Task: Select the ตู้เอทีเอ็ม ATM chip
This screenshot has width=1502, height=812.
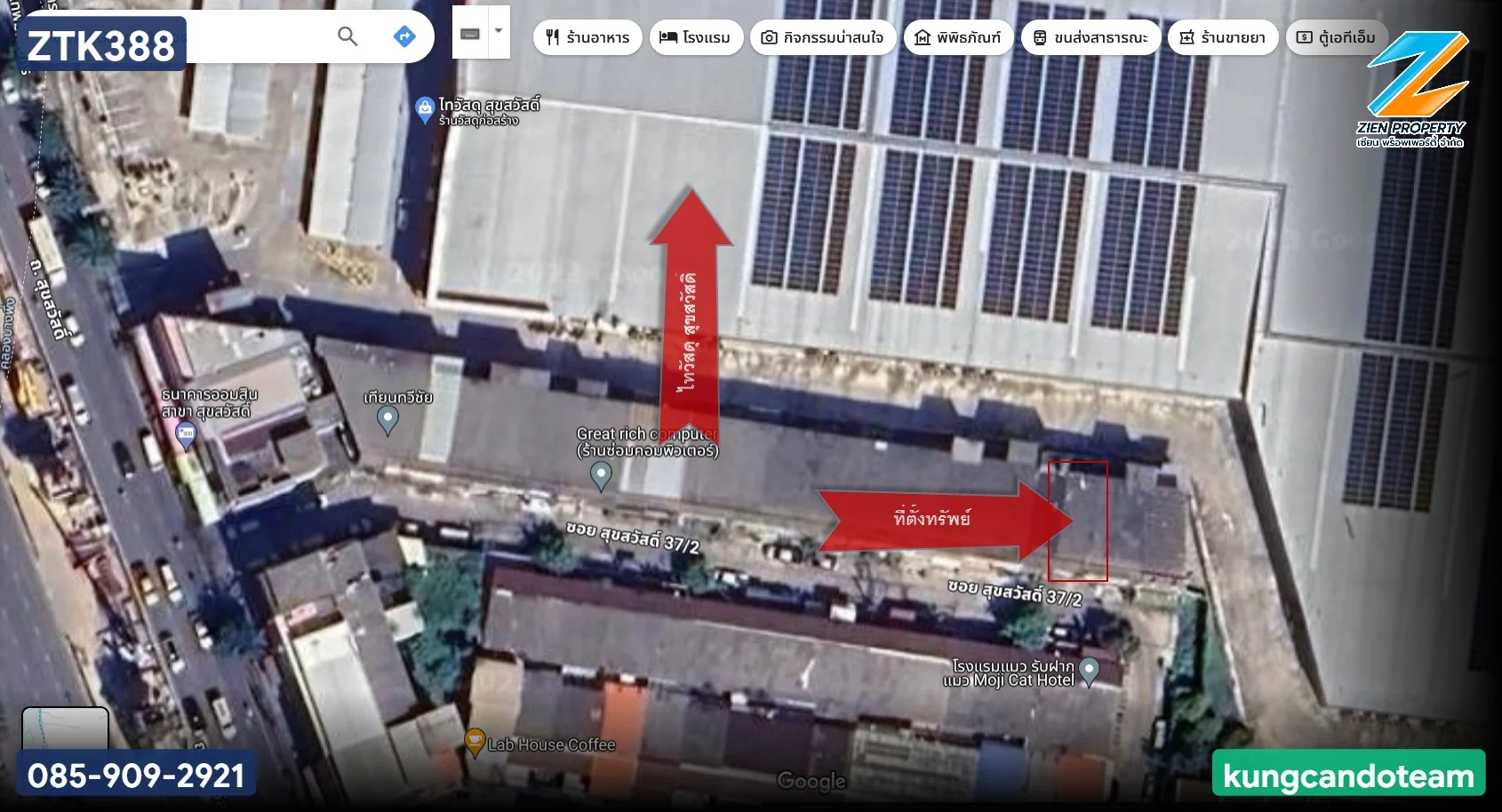Action: click(1337, 37)
